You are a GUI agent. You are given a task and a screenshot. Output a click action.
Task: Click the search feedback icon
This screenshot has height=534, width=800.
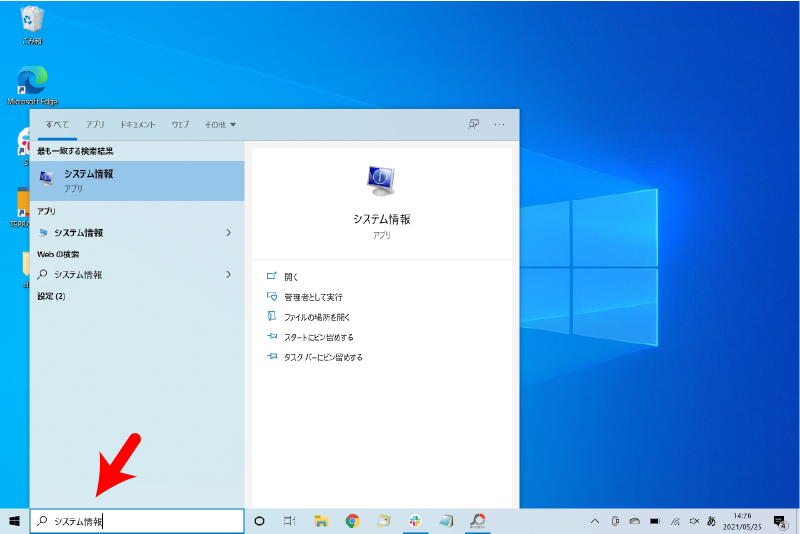click(474, 124)
